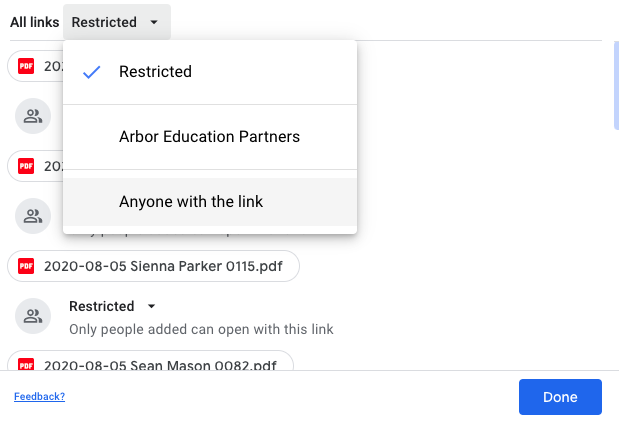Click the first PDF icon in list
Screen dimensions: 619x422
tap(26, 66)
